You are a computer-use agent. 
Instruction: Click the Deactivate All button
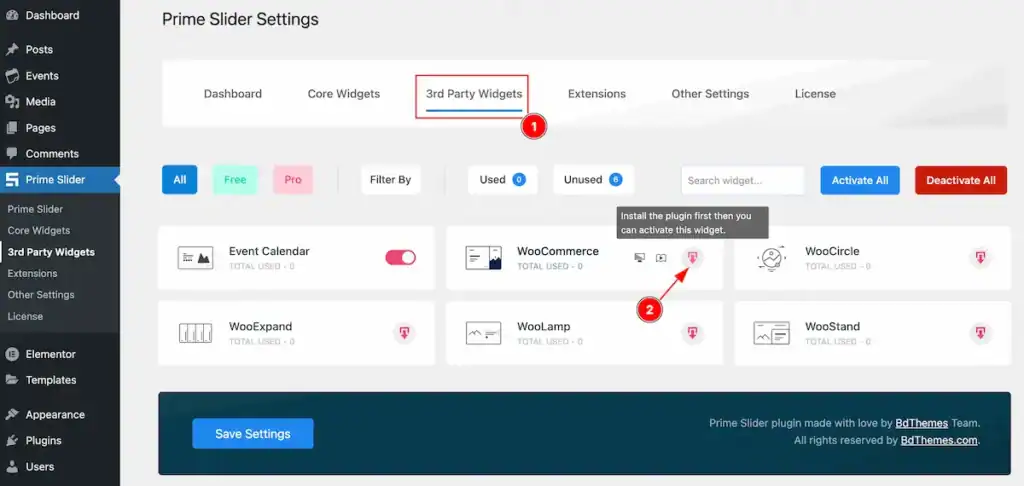961,180
